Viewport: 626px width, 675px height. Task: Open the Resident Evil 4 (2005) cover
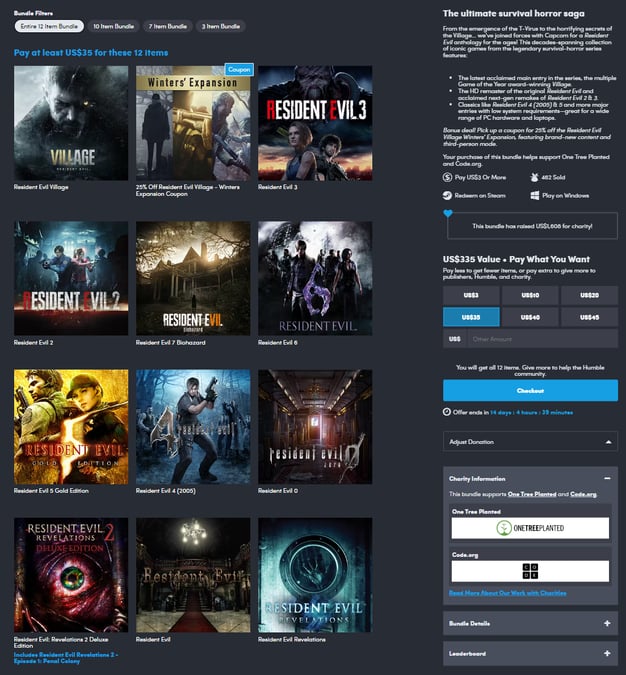pyautogui.click(x=193, y=427)
